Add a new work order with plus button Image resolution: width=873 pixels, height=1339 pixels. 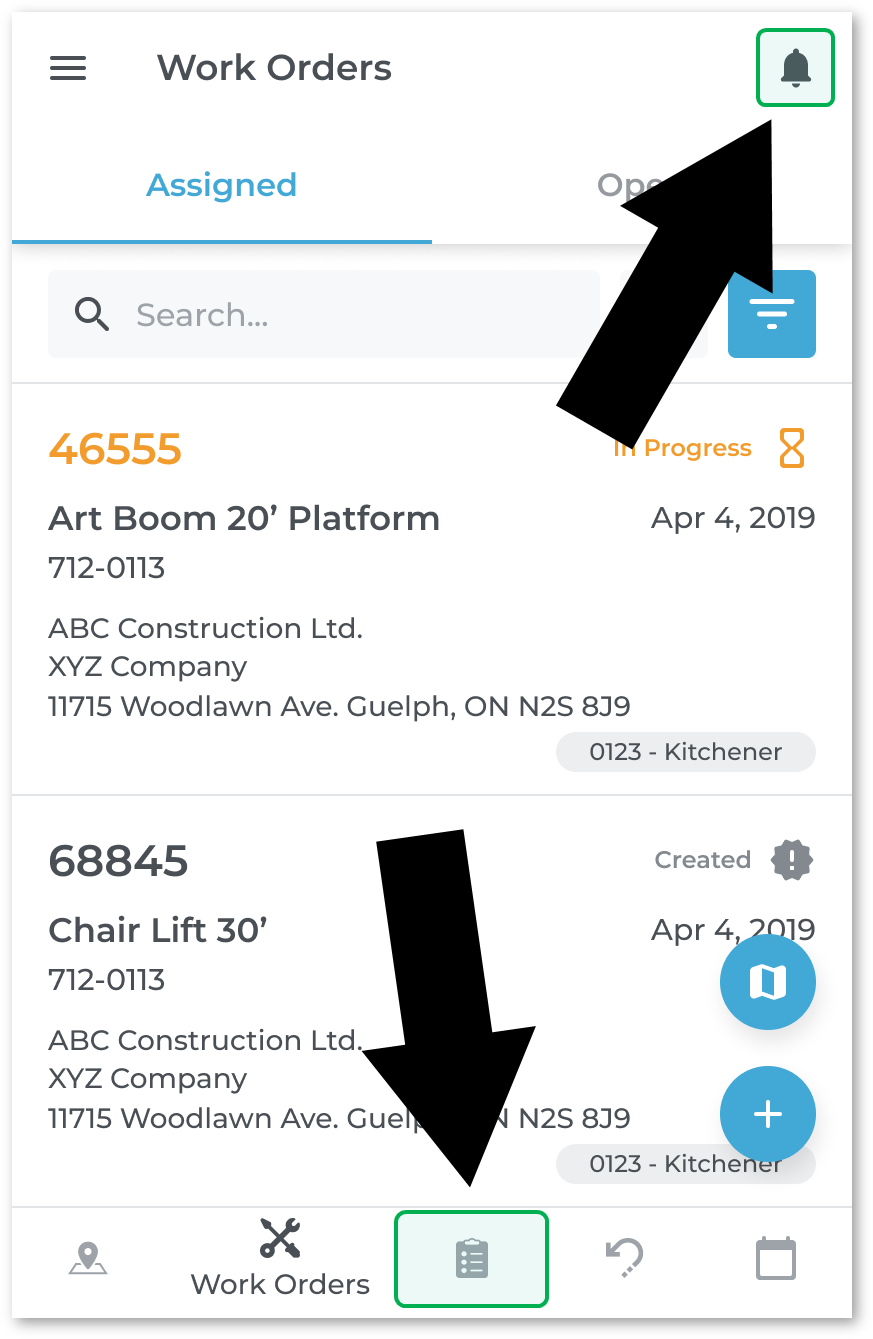(768, 1114)
